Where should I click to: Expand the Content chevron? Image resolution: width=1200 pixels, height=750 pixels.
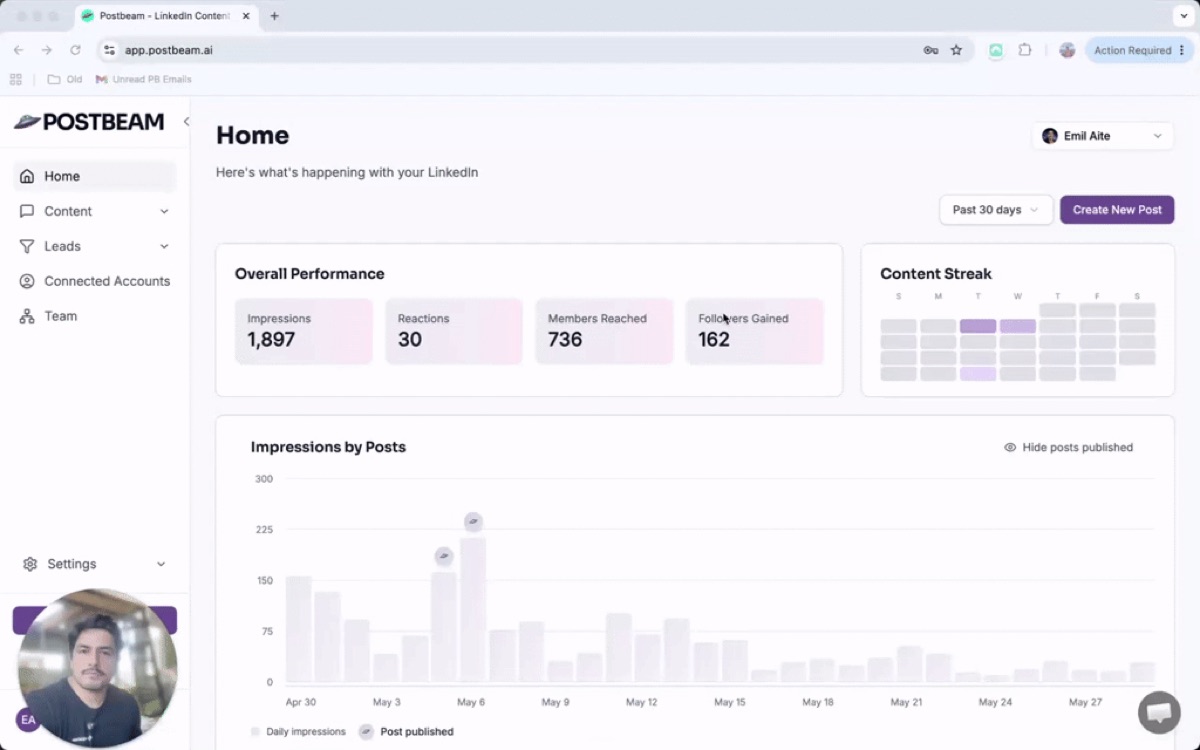164,211
